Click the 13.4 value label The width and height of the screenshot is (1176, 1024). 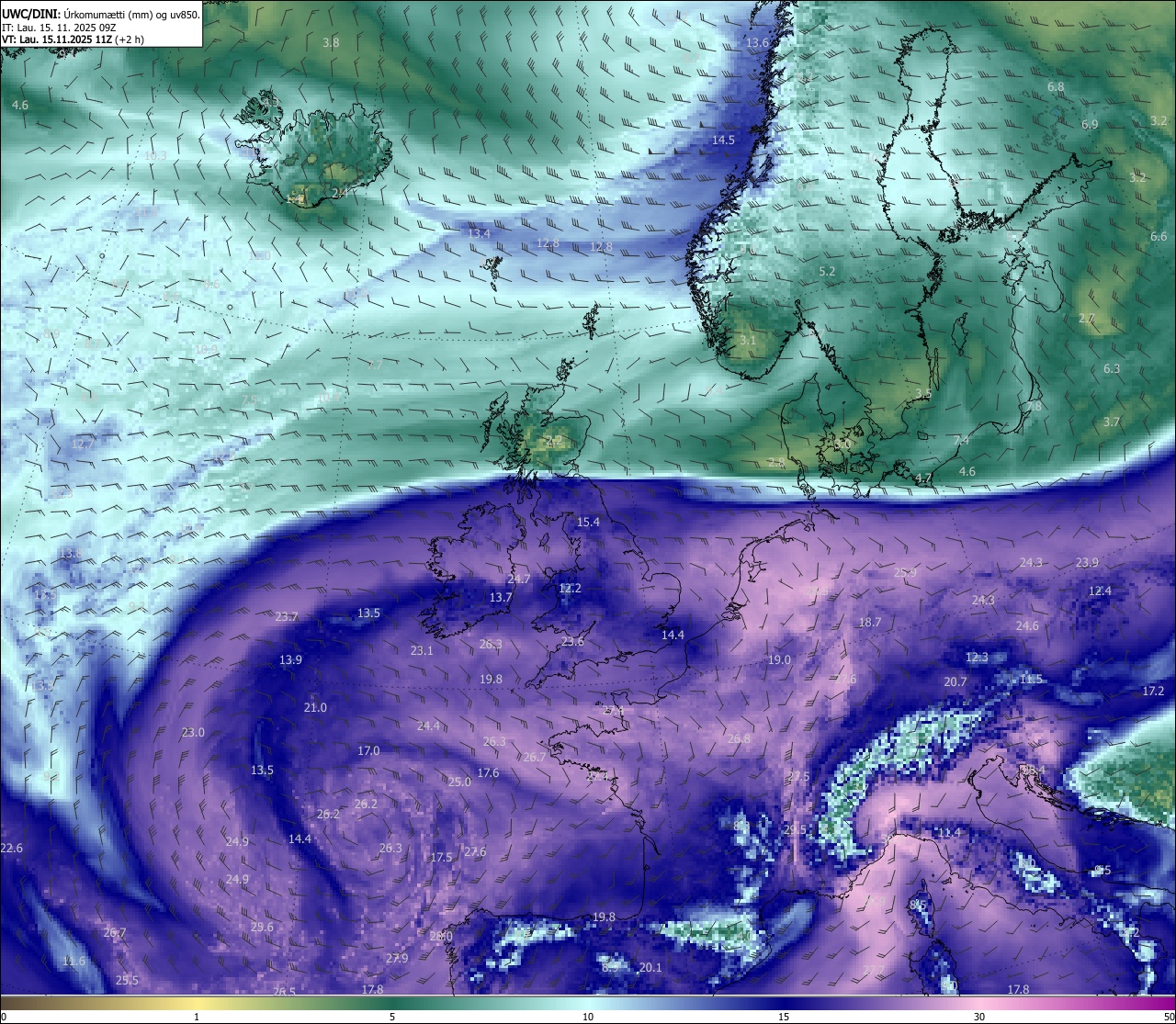480,234
